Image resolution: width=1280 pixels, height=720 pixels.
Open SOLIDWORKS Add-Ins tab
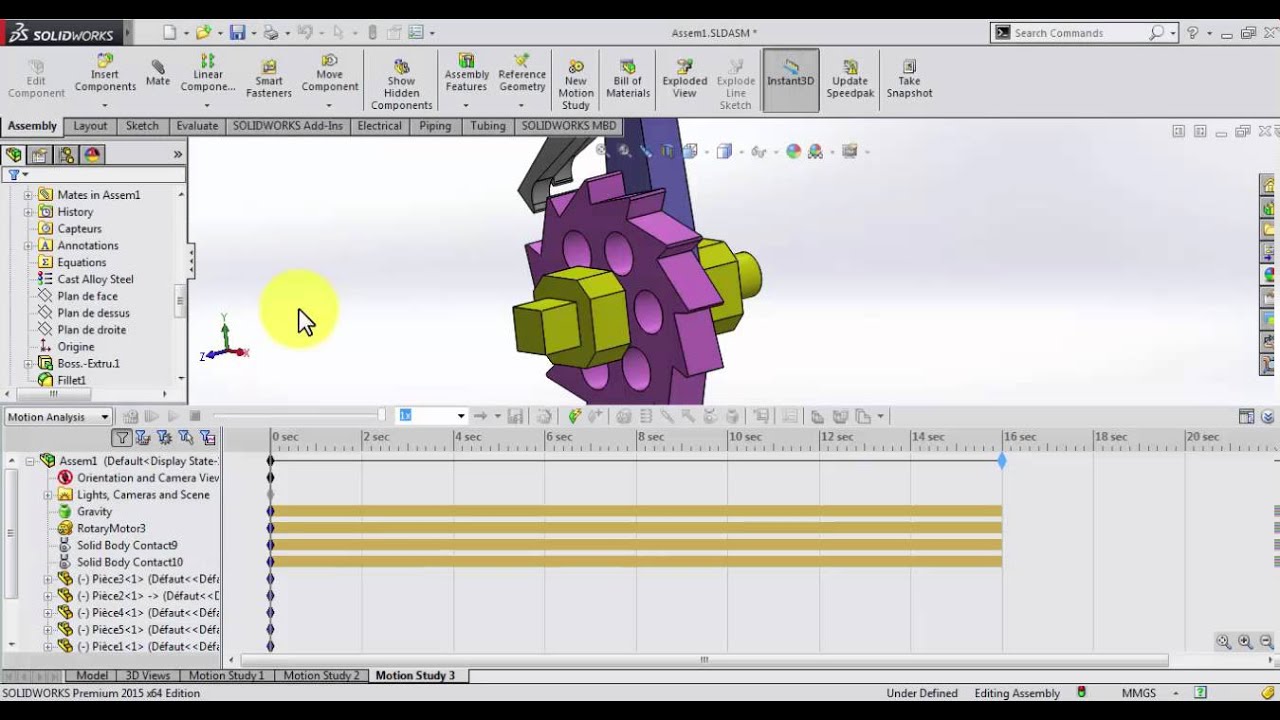[288, 126]
